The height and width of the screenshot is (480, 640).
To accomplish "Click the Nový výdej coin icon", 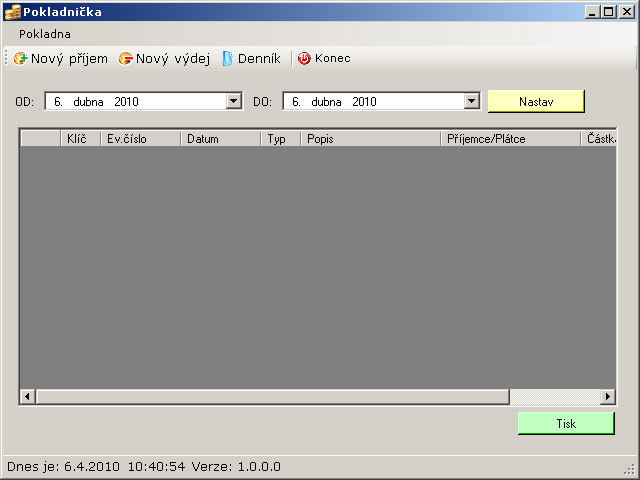I will pos(125,59).
